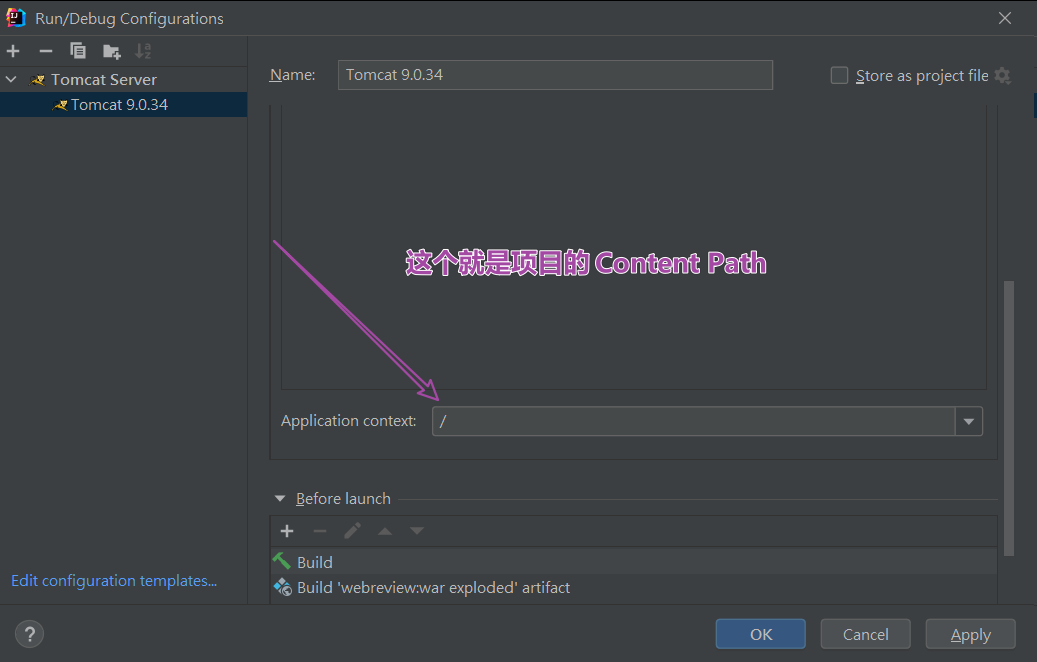This screenshot has width=1037, height=662.
Task: Click the Tomcat icon beside Tomcat 9.0.34
Action: [x=60, y=104]
